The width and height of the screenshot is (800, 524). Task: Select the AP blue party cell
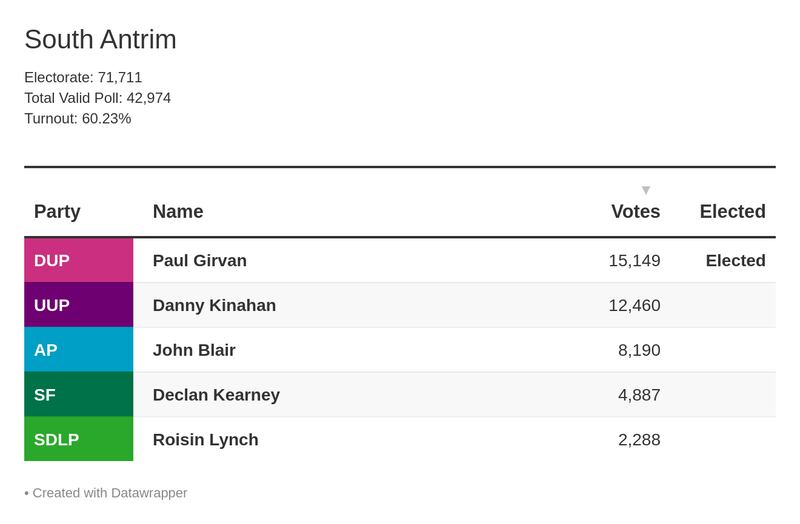click(78, 350)
